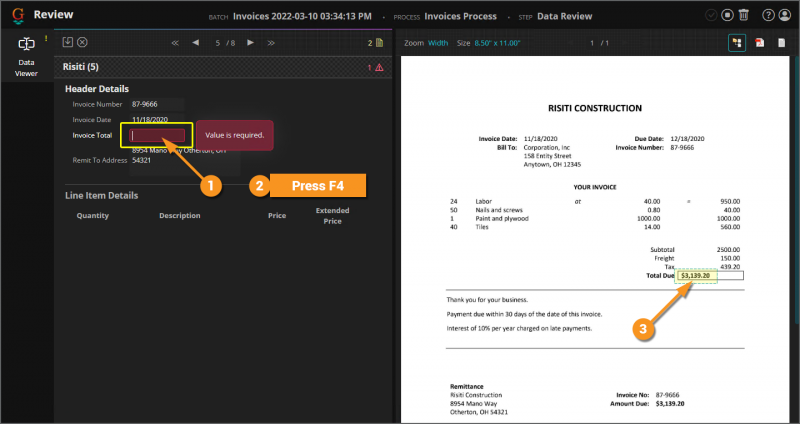Open help with the question mark icon
Viewport: 800px width, 424px height.
[768, 15]
